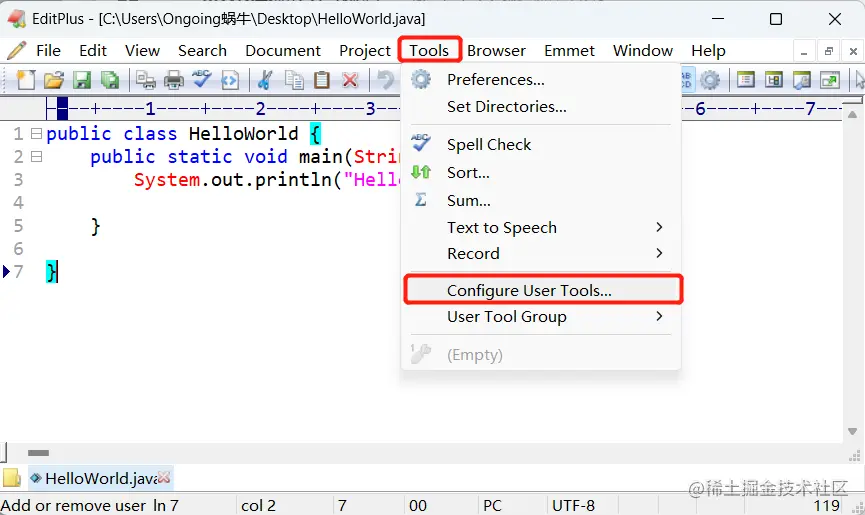Click the 'col 2' status bar field

pos(258,505)
